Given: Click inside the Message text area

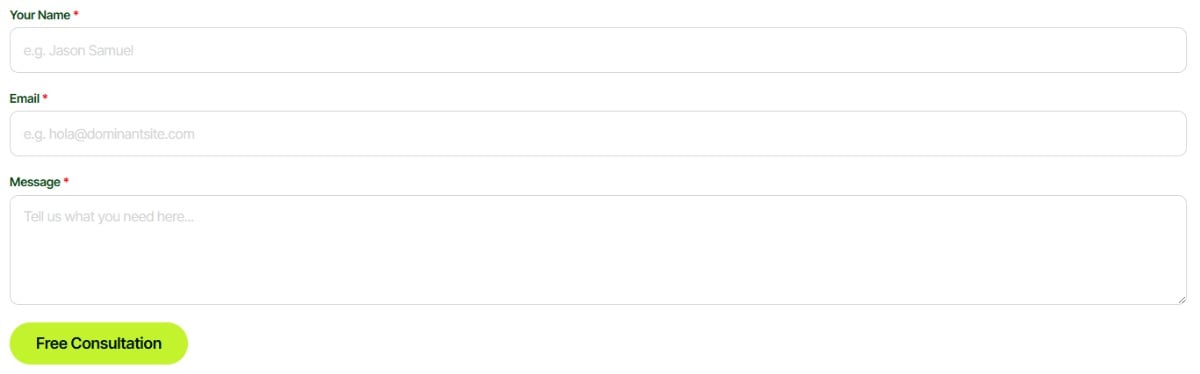Looking at the screenshot, I should point(598,250).
